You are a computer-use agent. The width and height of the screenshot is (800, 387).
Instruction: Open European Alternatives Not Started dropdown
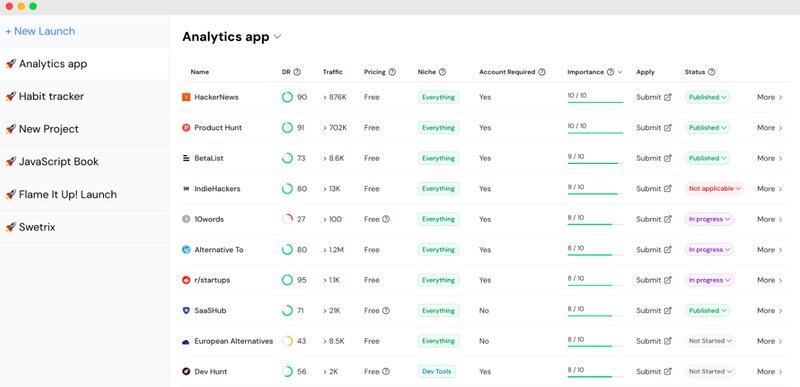(x=710, y=341)
